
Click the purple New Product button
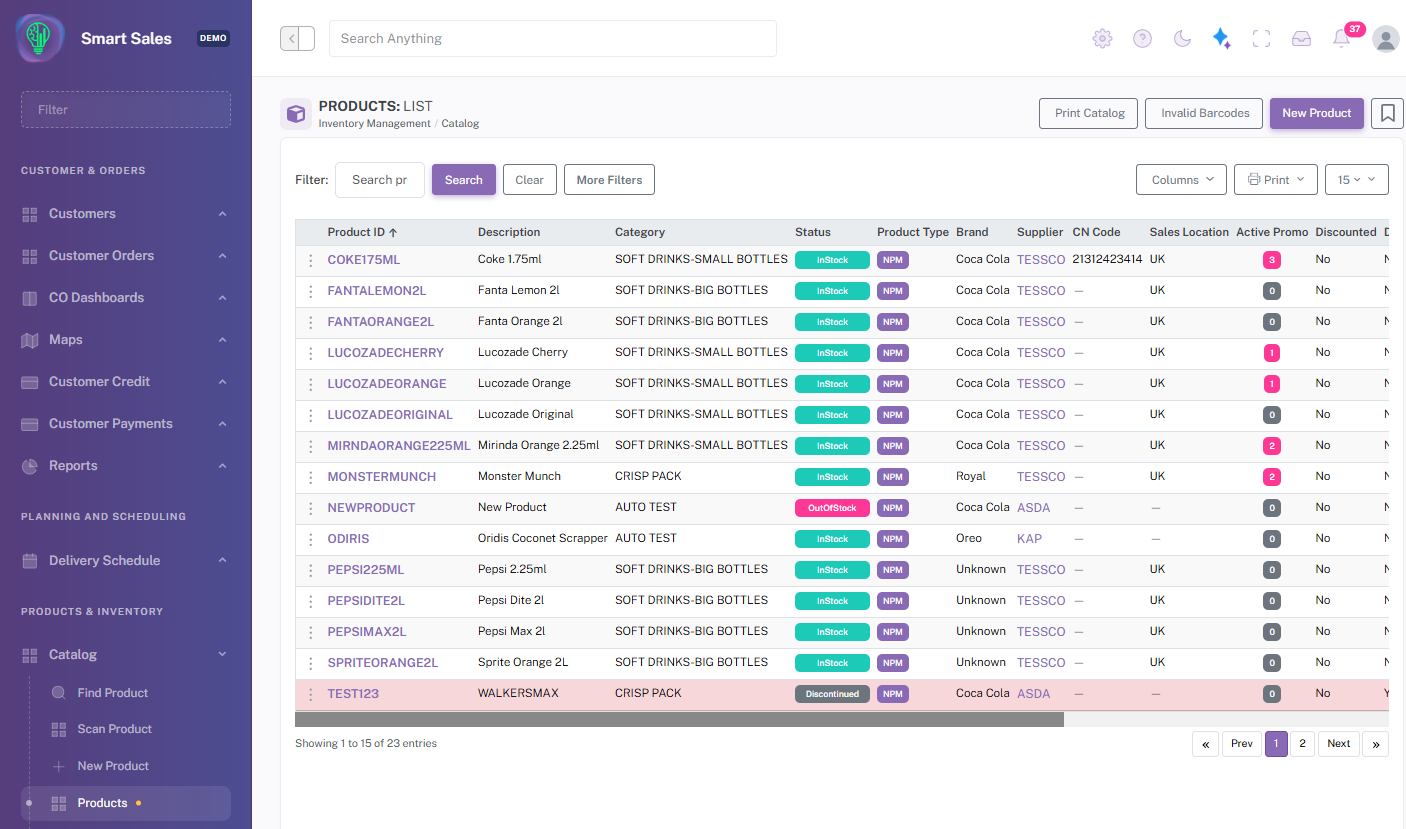(1317, 113)
